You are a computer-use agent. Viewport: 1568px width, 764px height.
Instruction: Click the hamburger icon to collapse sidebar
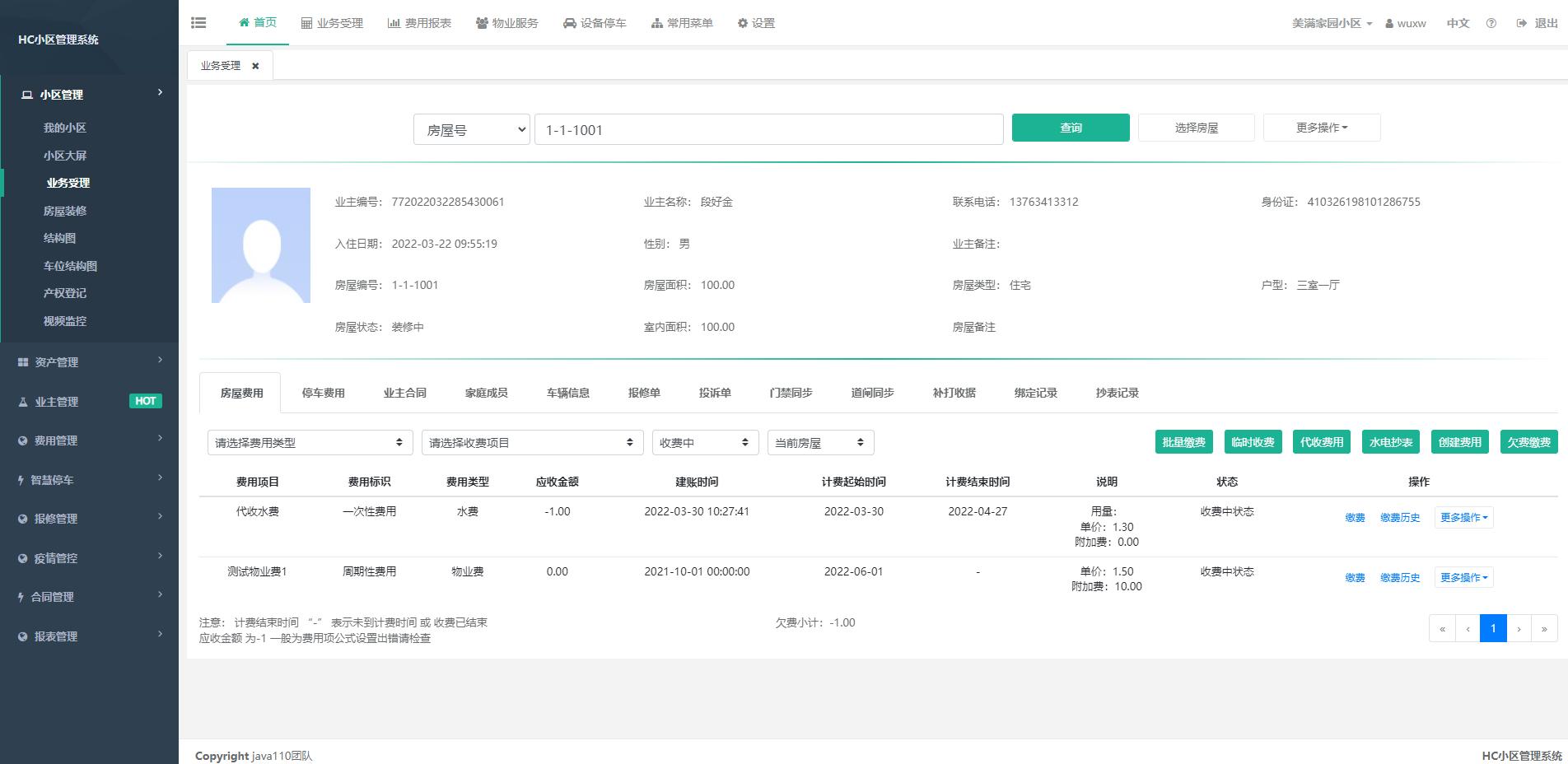click(x=198, y=22)
